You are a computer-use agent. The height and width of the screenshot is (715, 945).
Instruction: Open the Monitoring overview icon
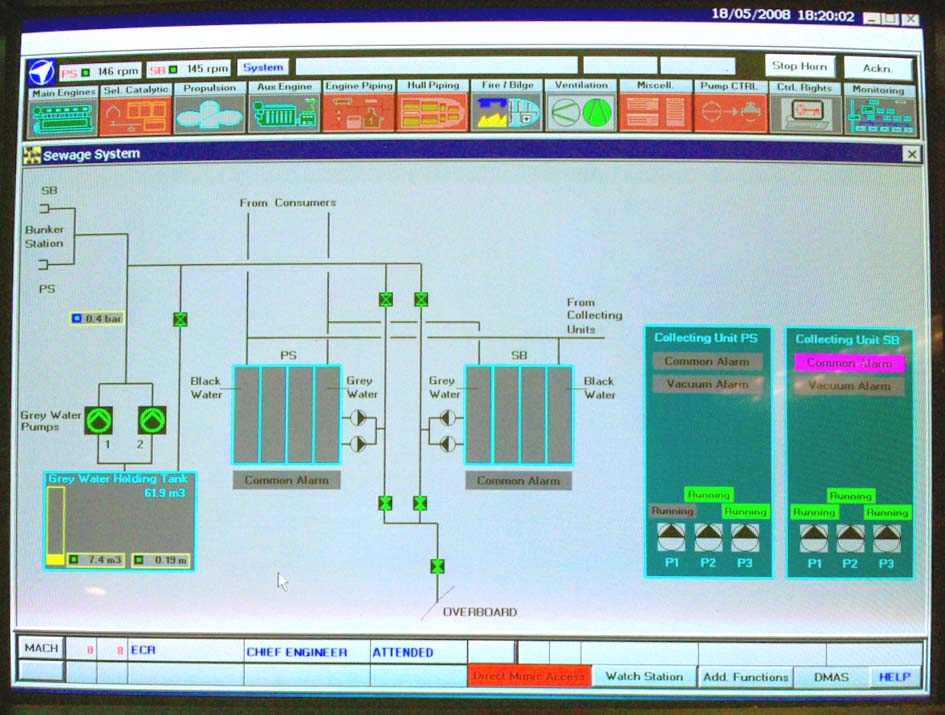tap(879, 115)
